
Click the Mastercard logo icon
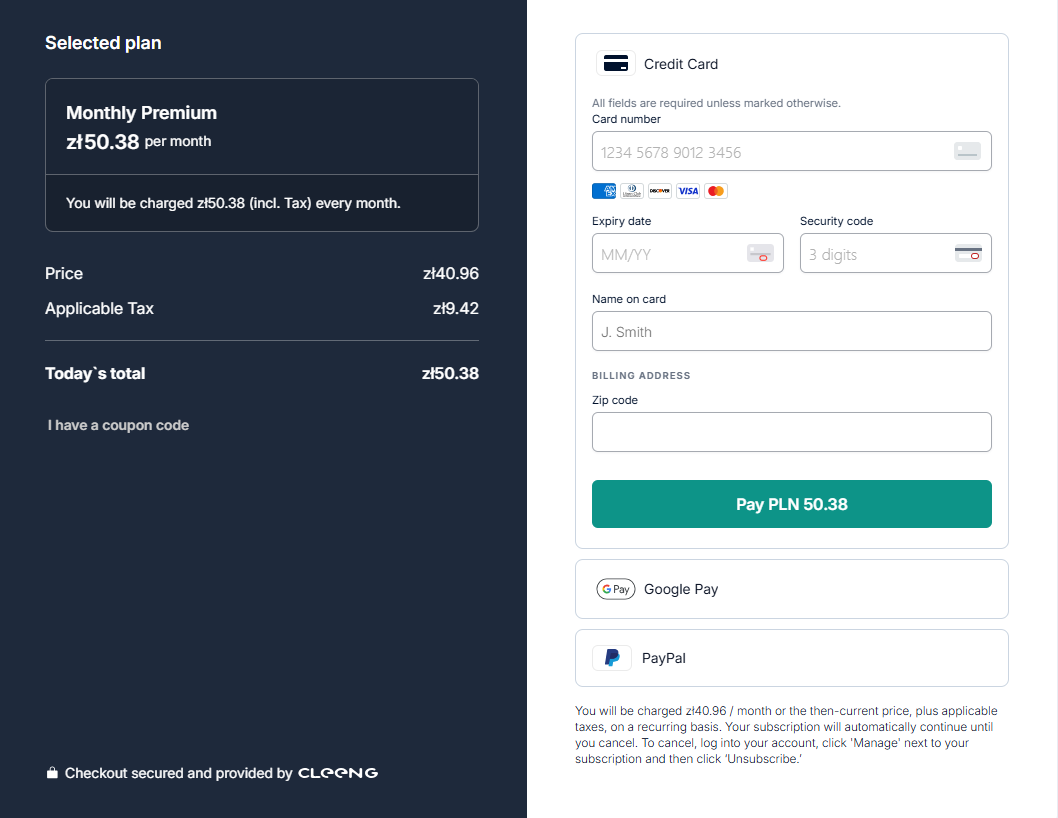pyautogui.click(x=715, y=191)
